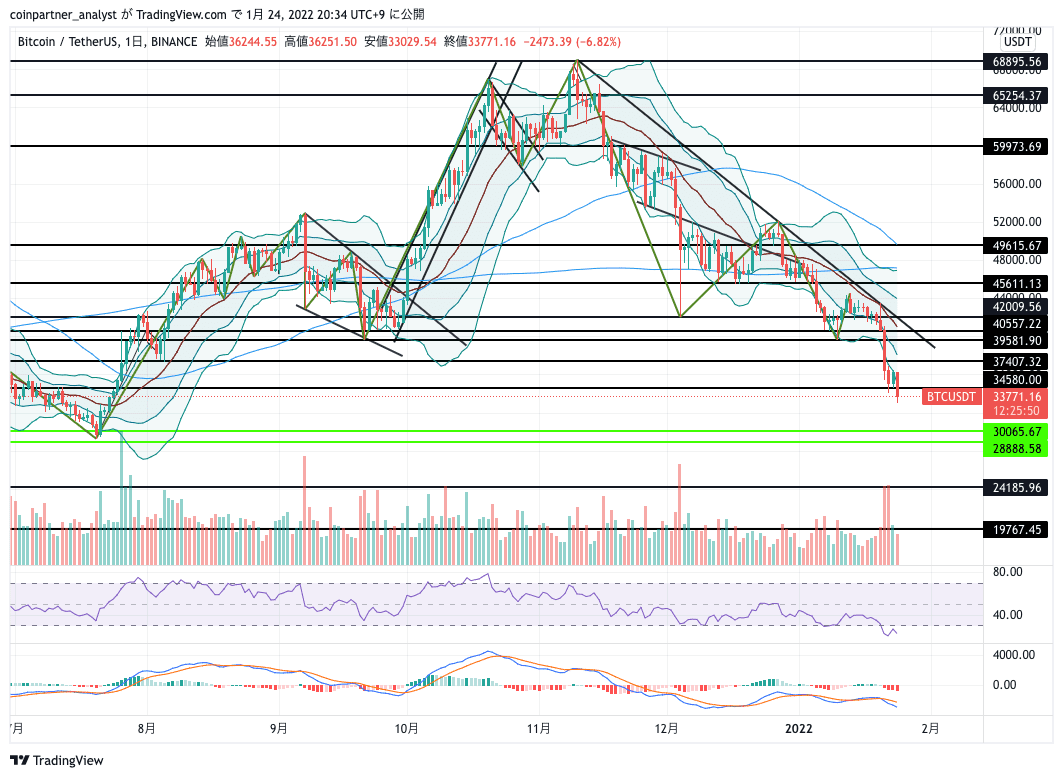Click the red BTCUSDT symbol tag
1063x778 pixels.
point(951,397)
